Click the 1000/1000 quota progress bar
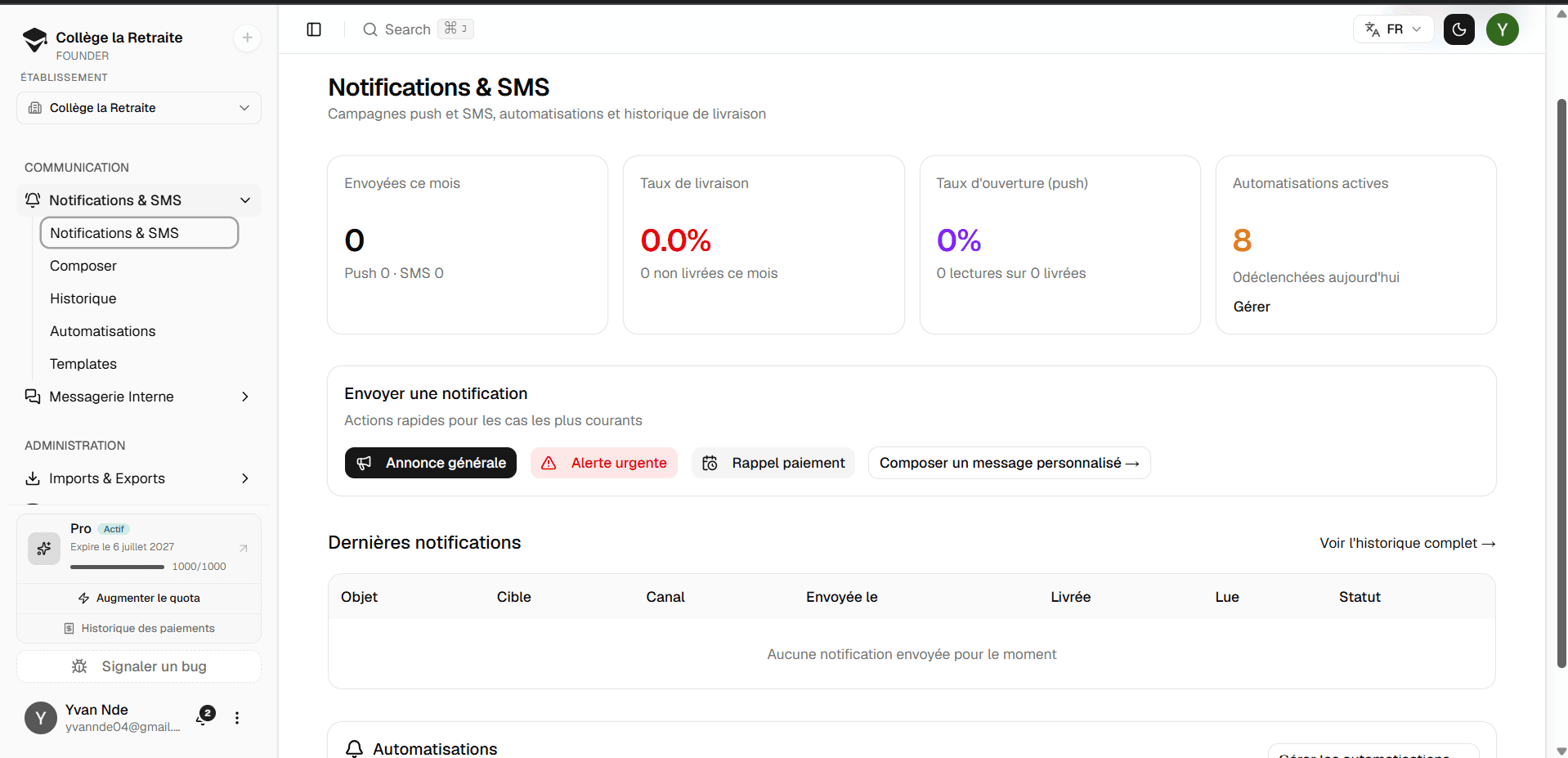Viewport: 1568px width, 758px height. click(117, 567)
